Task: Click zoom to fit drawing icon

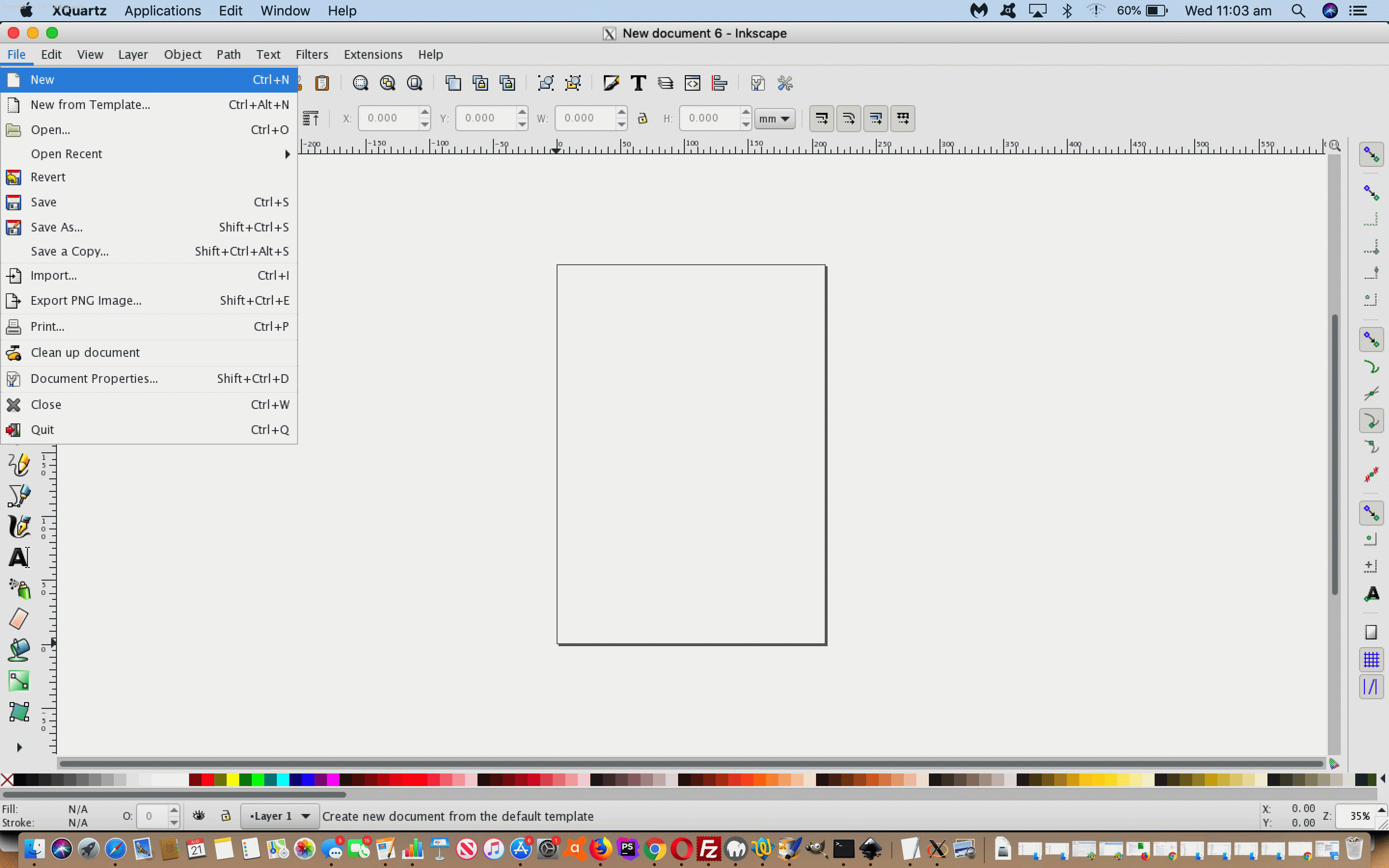Action: pyautogui.click(x=387, y=83)
